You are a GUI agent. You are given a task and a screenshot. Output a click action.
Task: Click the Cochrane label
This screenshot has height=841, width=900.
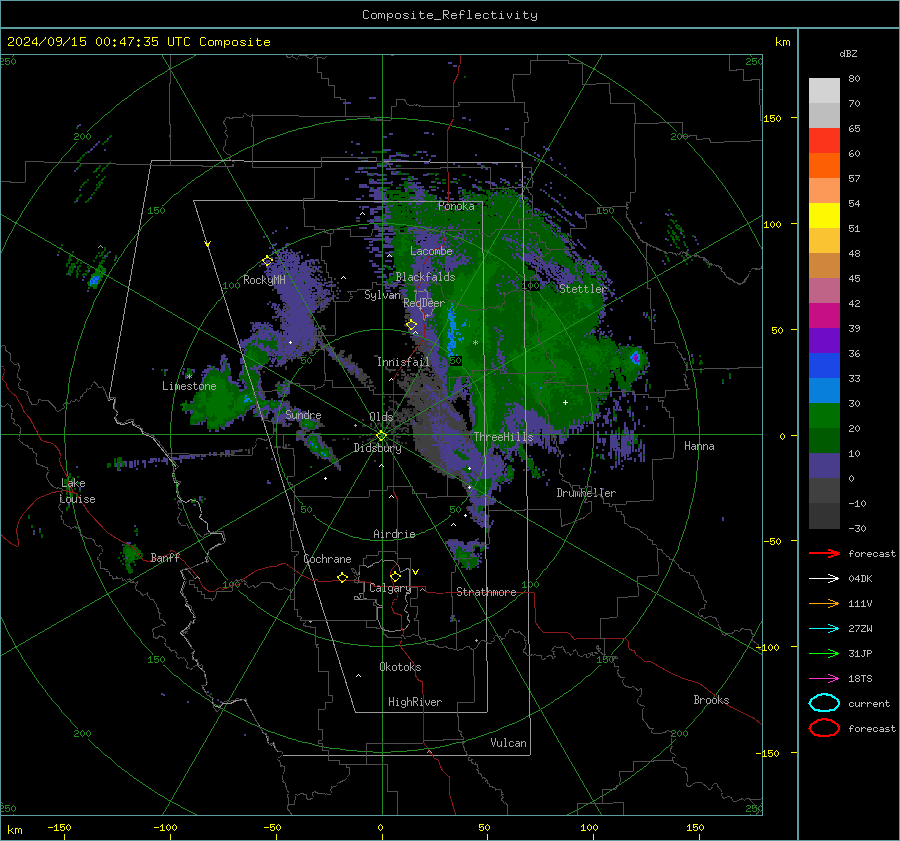click(327, 559)
